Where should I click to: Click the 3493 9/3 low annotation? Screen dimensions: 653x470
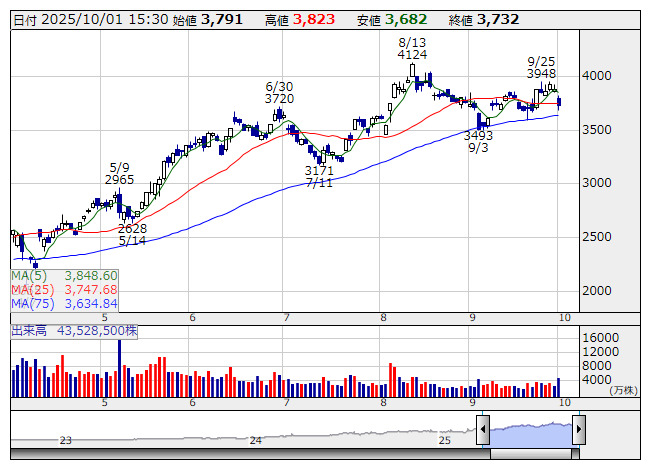pyautogui.click(x=478, y=142)
